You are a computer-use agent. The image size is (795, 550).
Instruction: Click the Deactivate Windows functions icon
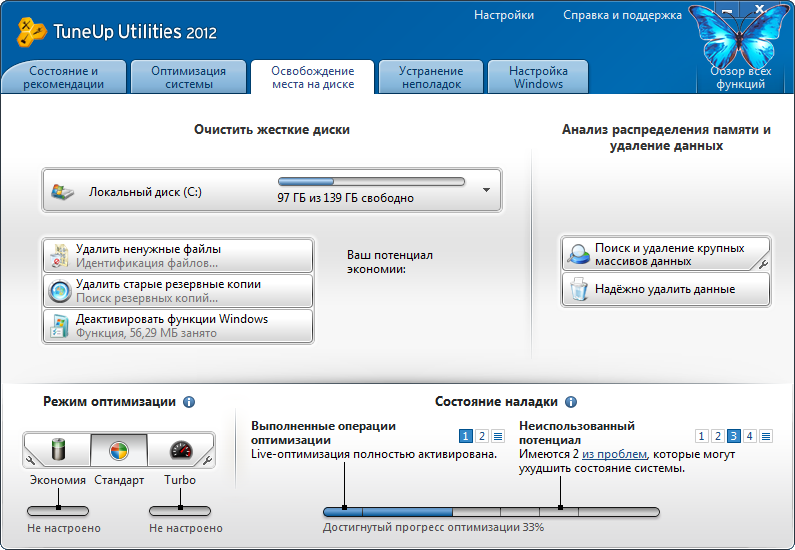pyautogui.click(x=60, y=326)
